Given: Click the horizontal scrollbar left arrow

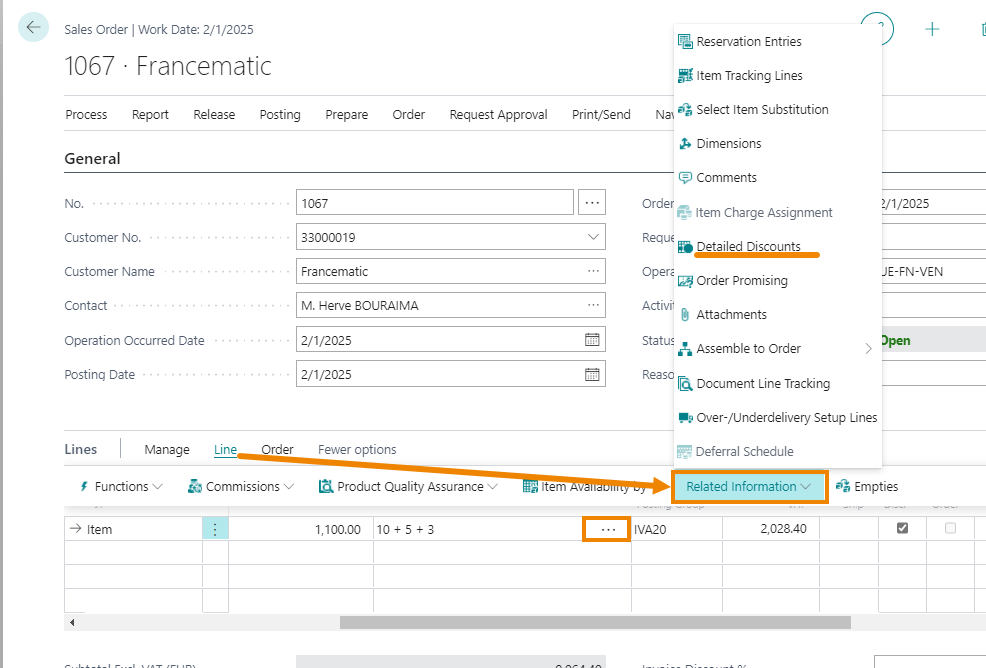Looking at the screenshot, I should [x=72, y=623].
